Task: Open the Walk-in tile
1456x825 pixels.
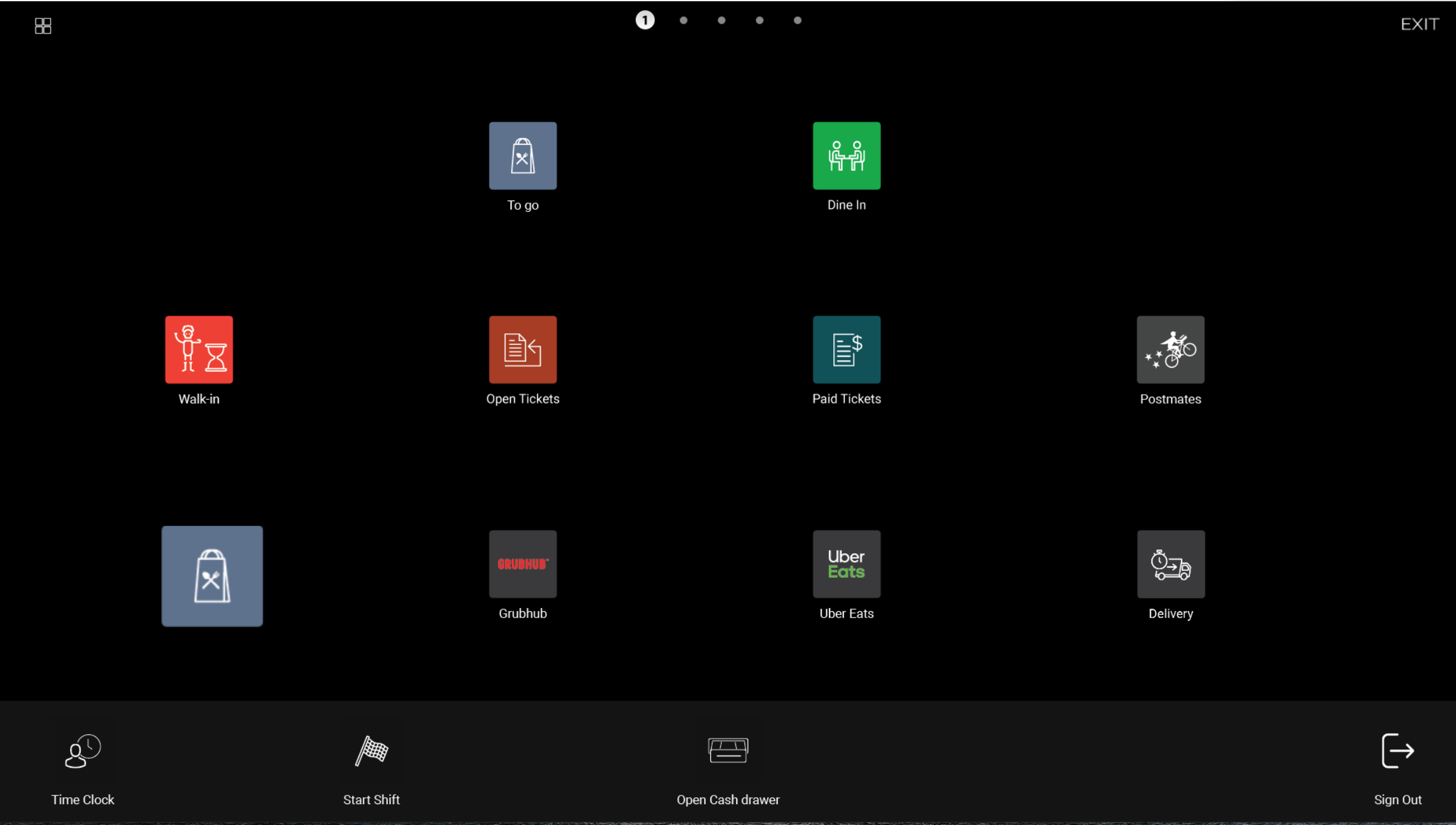Action: click(199, 349)
